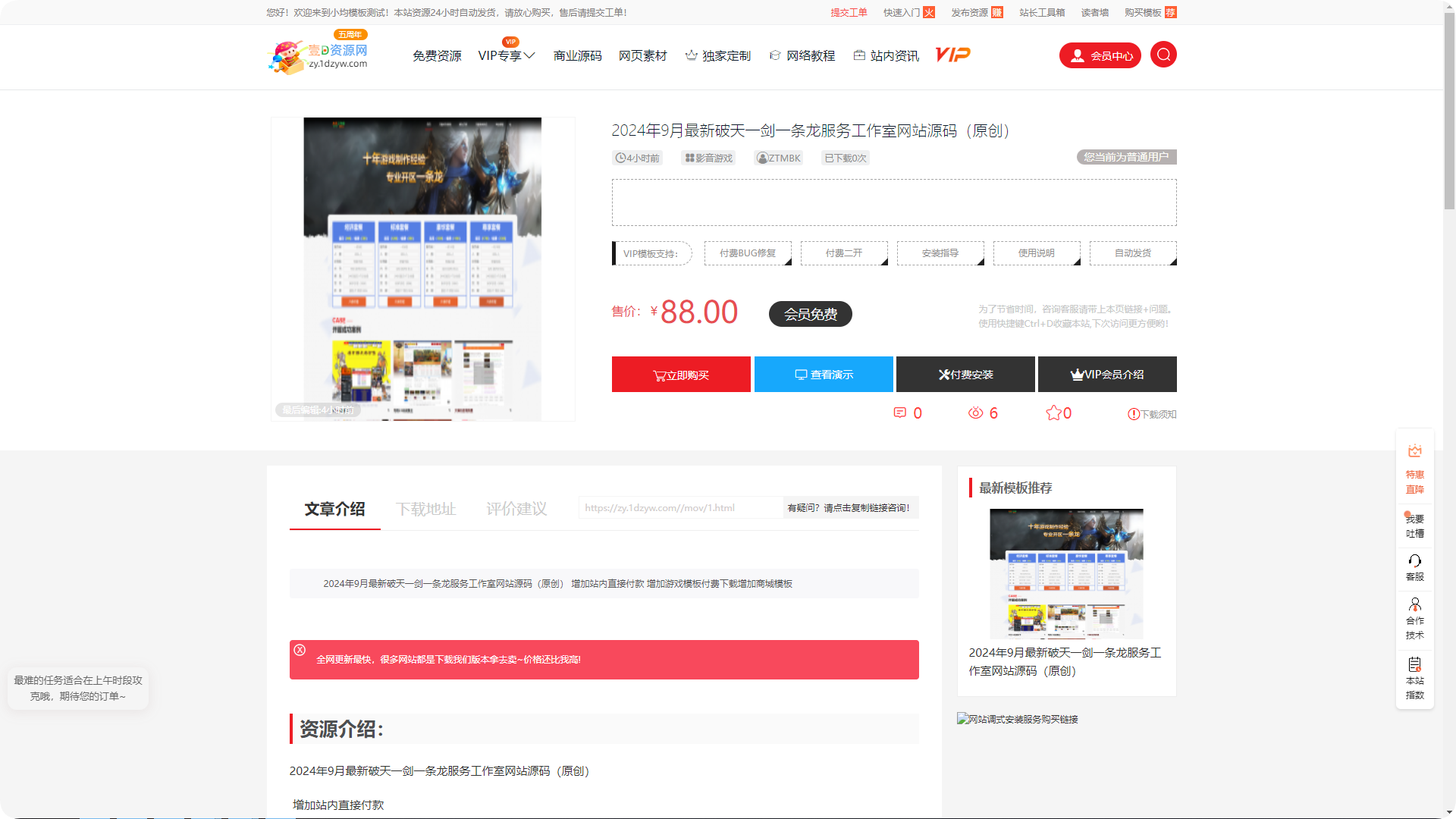The width and height of the screenshot is (1456, 819).
Task: Open 下载须知 warning notice
Action: coord(1152,414)
